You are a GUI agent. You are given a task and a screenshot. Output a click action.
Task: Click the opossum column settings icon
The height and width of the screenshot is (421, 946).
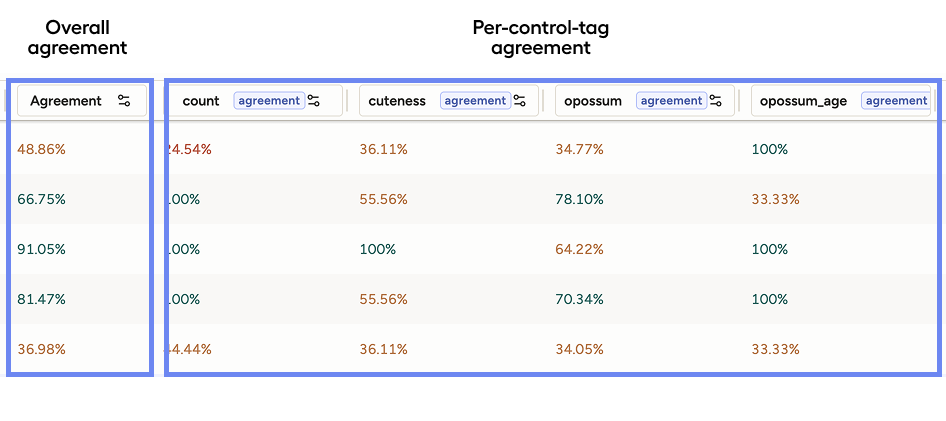click(715, 101)
